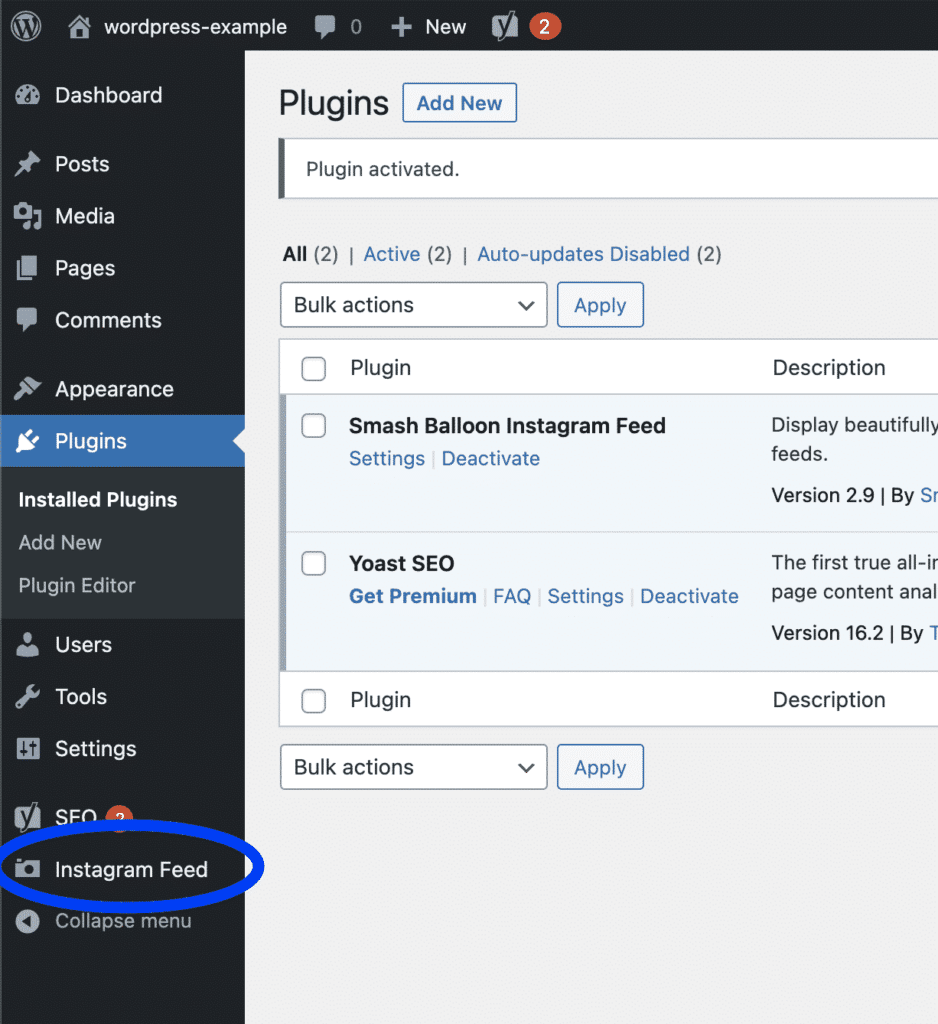
Task: Click New in the admin bar
Action: [x=445, y=27]
